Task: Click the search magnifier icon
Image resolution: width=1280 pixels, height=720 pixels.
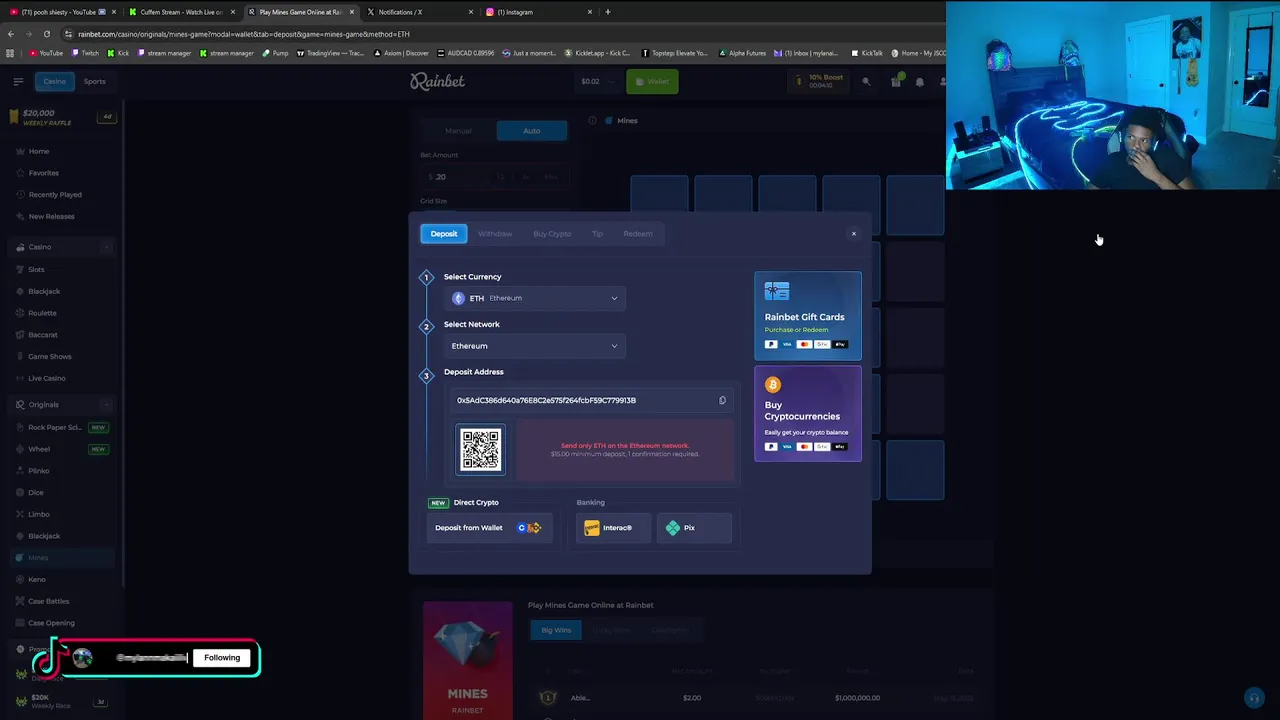Action: pos(867,81)
